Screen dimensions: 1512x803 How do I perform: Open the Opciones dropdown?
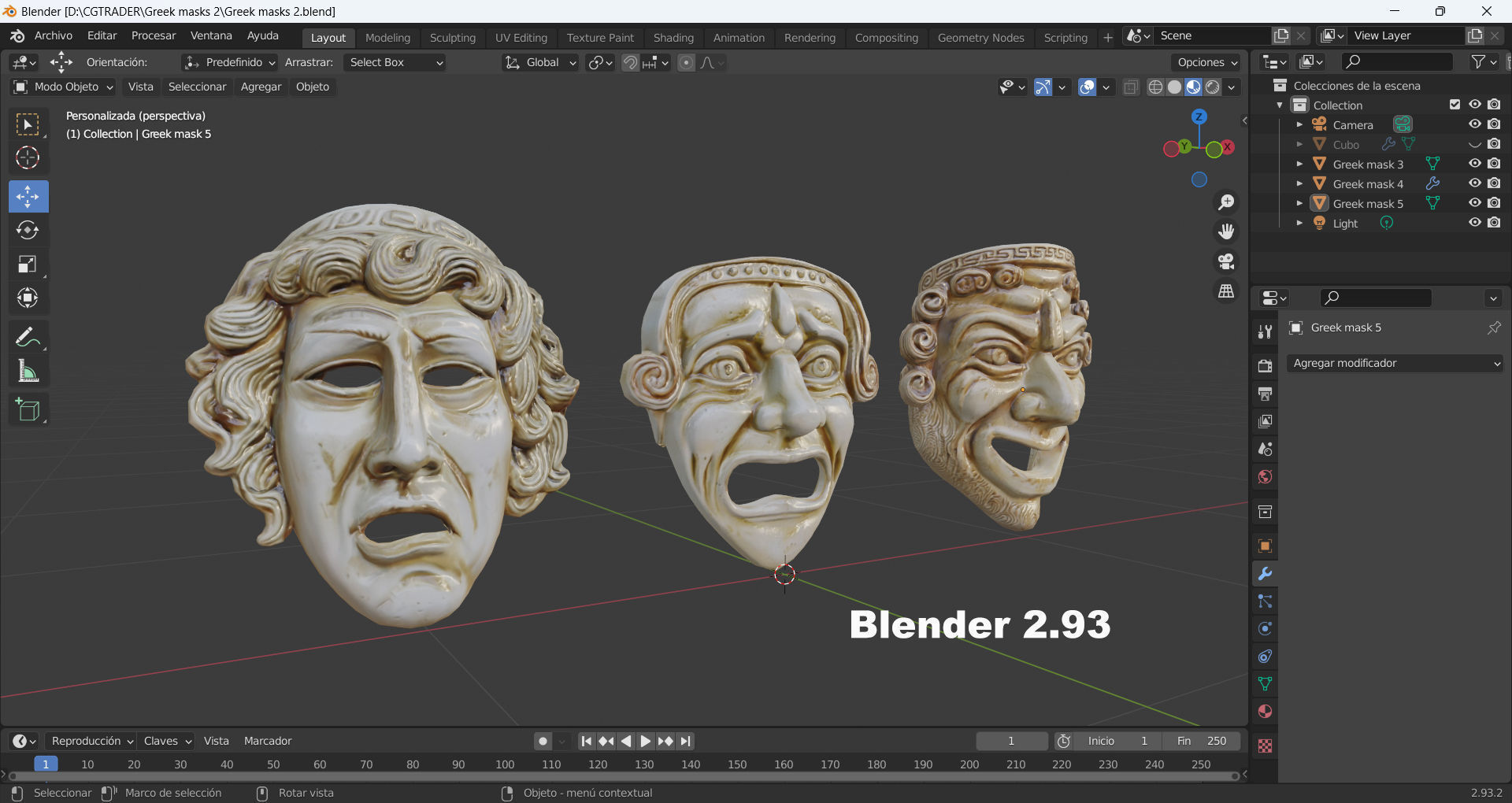1207,62
